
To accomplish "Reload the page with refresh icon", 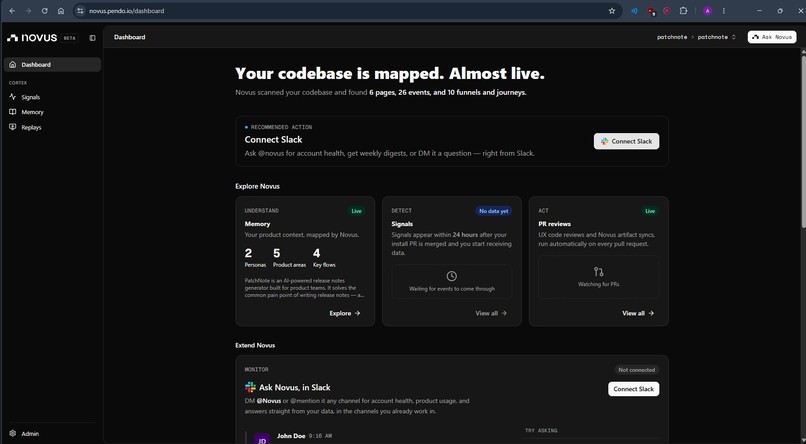I will (x=45, y=11).
